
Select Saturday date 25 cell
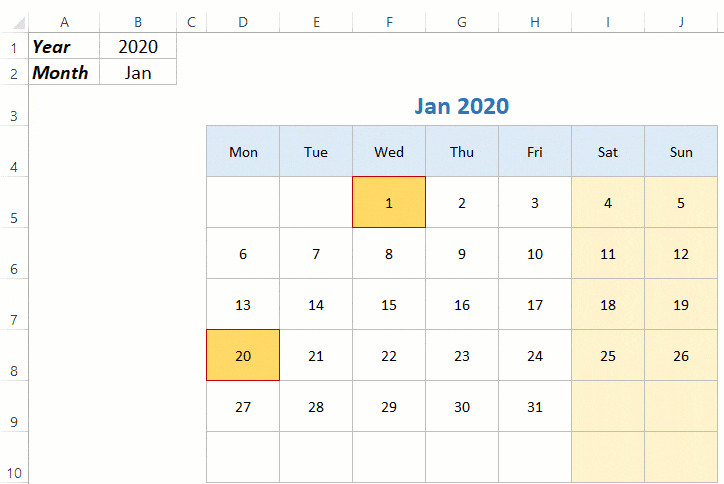pyautogui.click(x=608, y=356)
